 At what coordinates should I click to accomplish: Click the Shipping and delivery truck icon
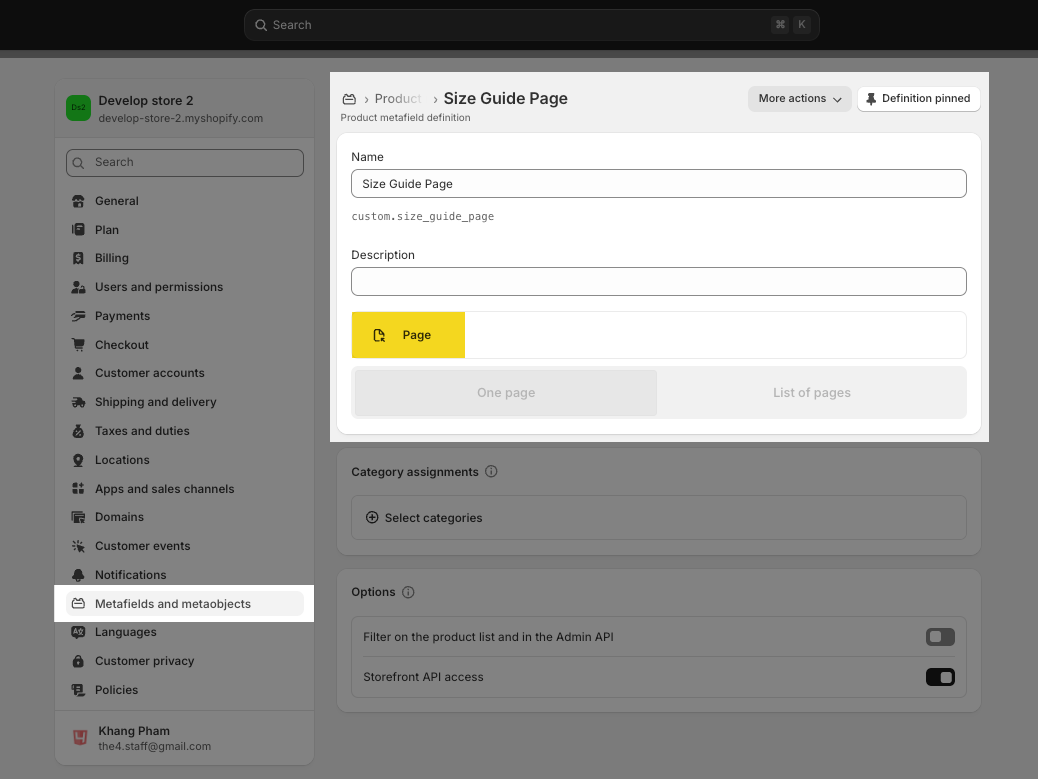point(78,402)
